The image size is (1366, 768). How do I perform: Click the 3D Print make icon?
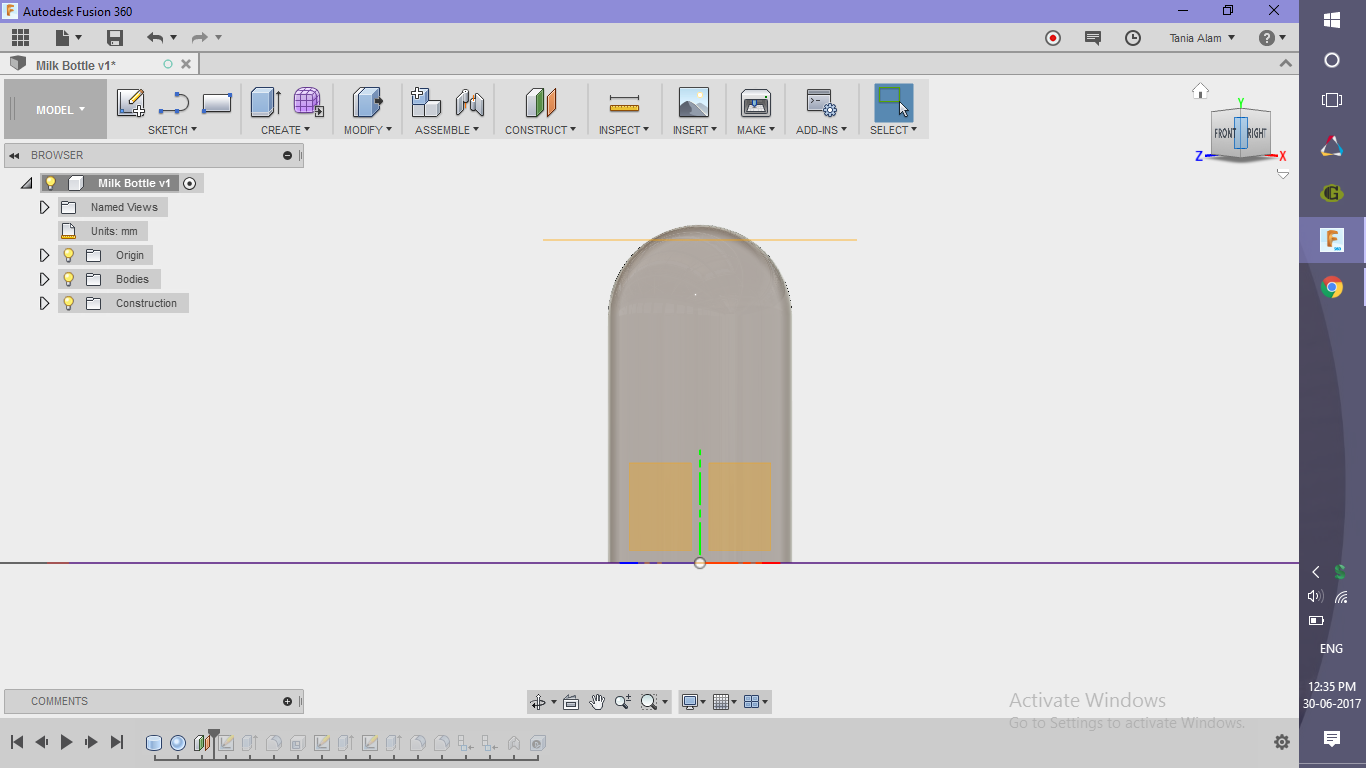(x=756, y=103)
